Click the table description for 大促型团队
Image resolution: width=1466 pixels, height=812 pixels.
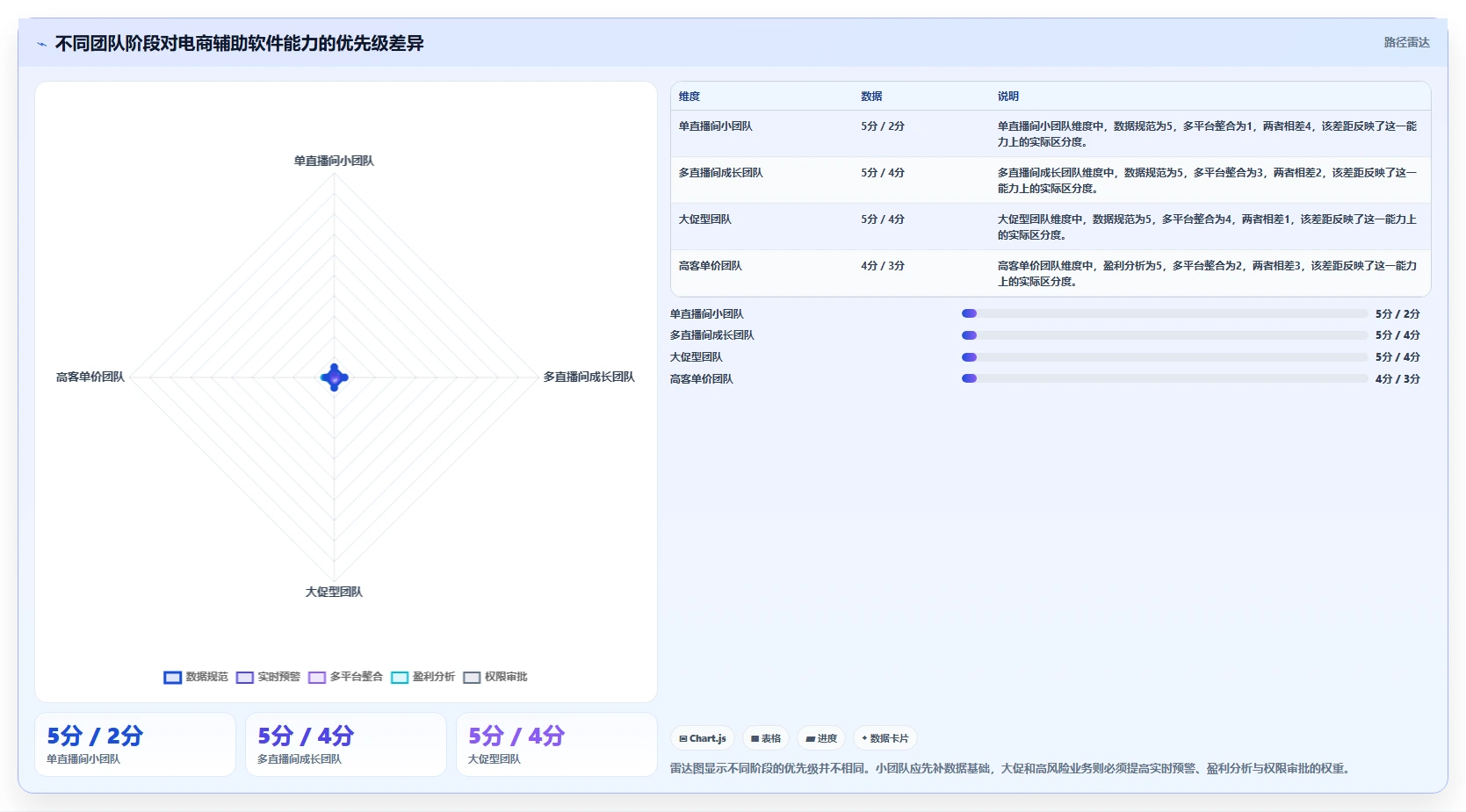point(1207,227)
